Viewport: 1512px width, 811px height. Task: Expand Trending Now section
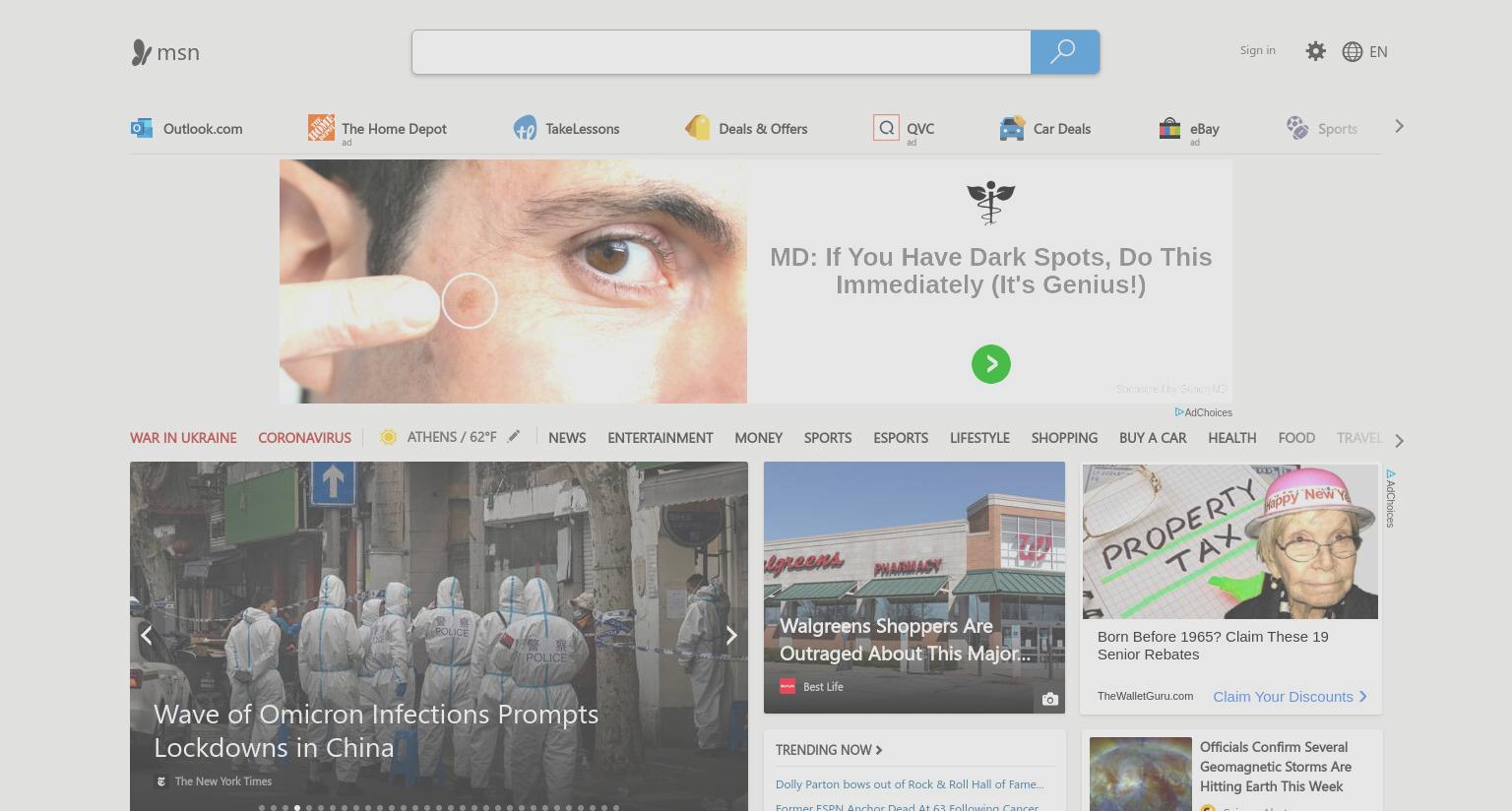point(829,750)
